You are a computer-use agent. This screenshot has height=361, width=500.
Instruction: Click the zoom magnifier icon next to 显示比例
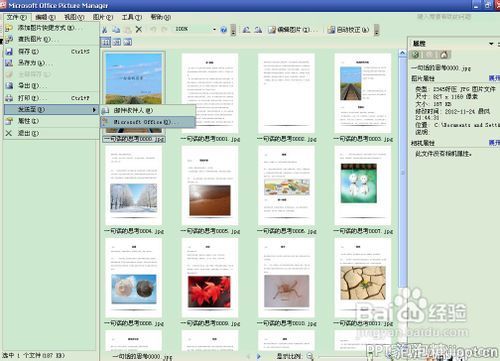tap(310, 356)
